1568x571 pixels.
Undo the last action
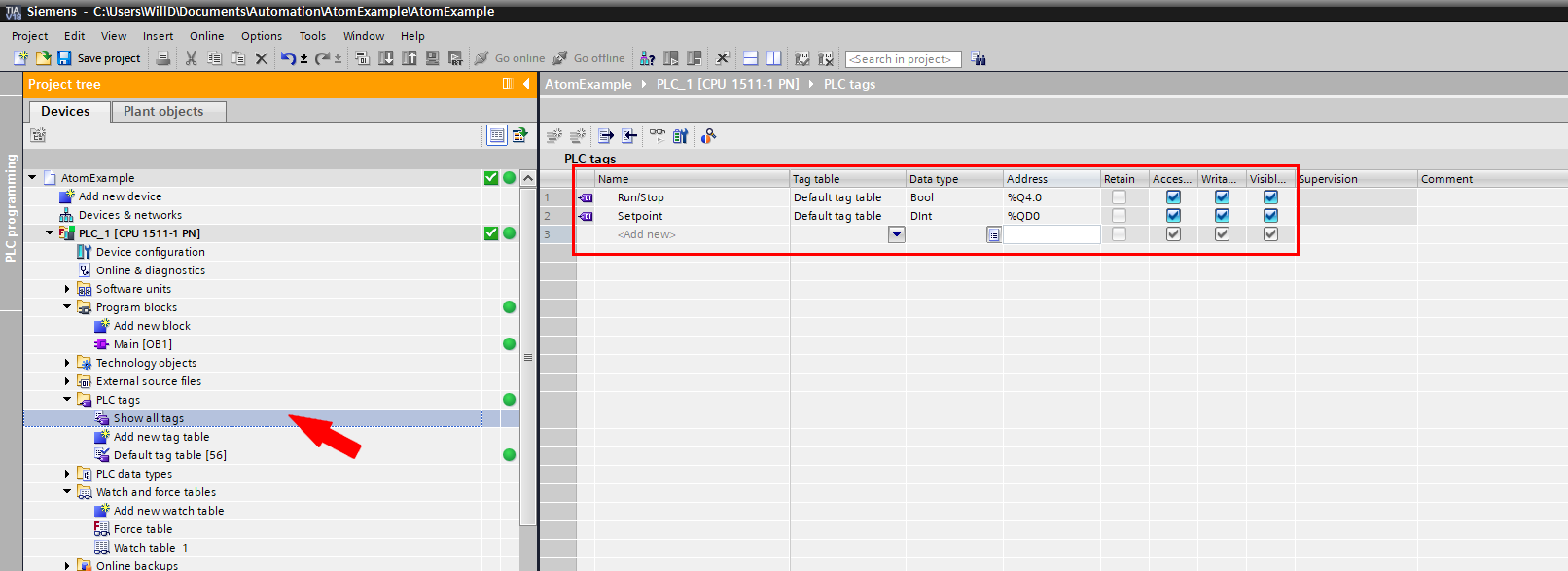tap(288, 58)
